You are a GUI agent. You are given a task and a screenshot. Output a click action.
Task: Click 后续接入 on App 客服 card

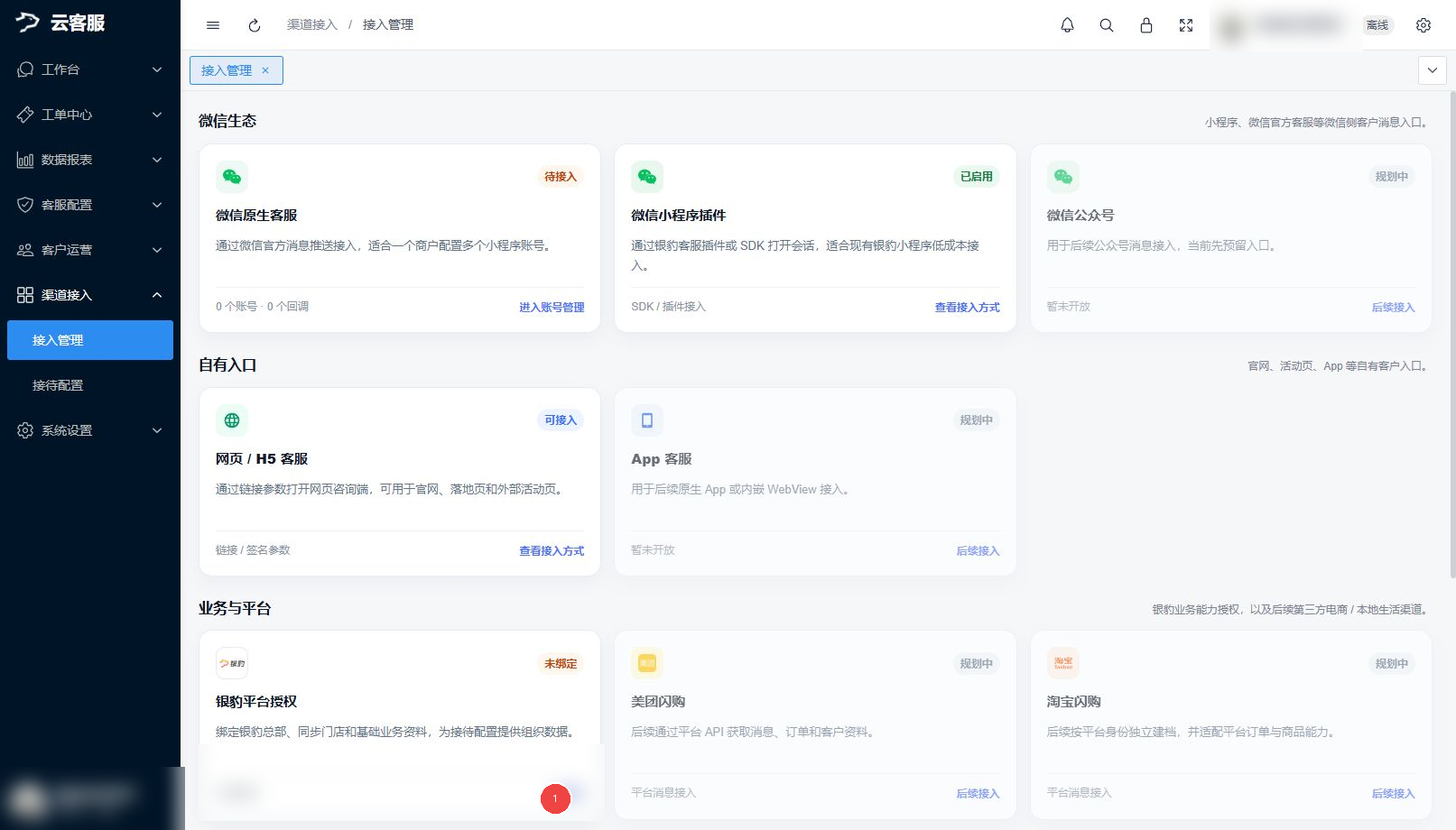tap(978, 551)
